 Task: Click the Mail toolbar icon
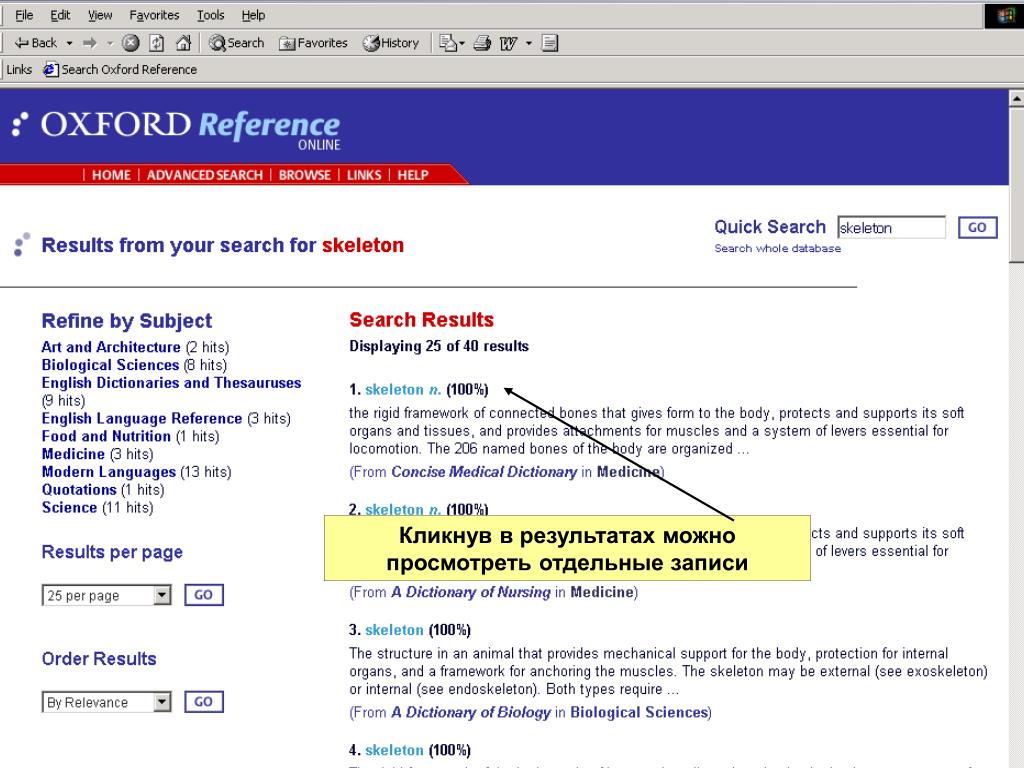(x=448, y=43)
